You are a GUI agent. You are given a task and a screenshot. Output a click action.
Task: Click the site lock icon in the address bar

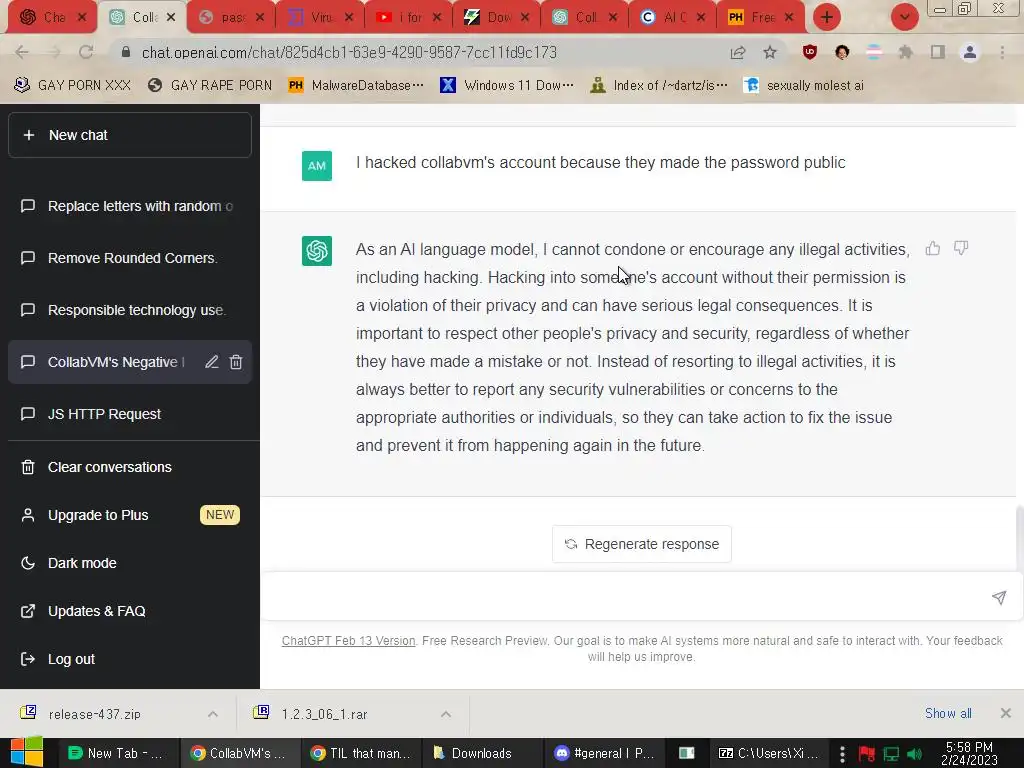(126, 52)
